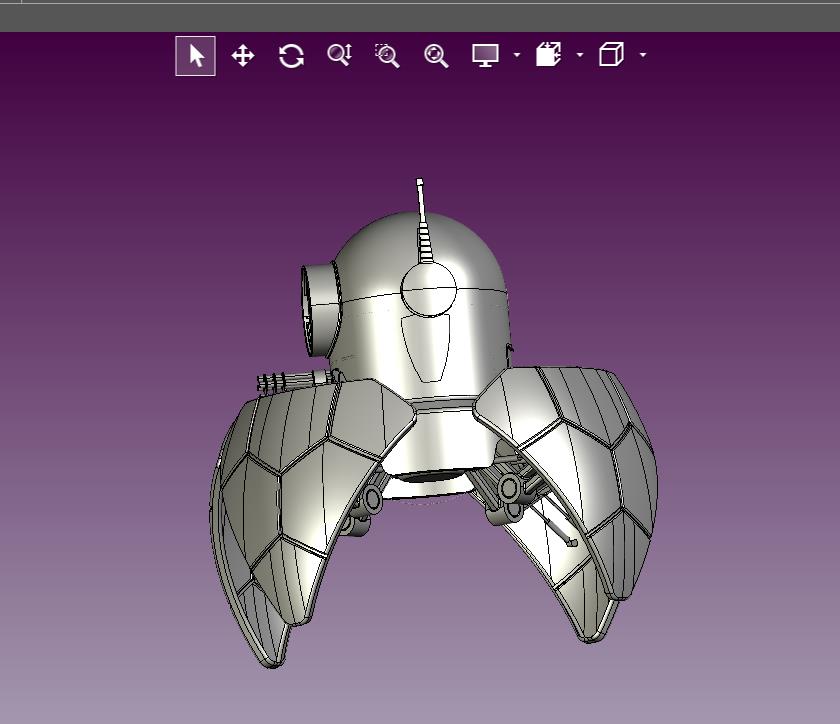The height and width of the screenshot is (724, 840).
Task: Click the robot's dome head
Action: tap(375, 257)
